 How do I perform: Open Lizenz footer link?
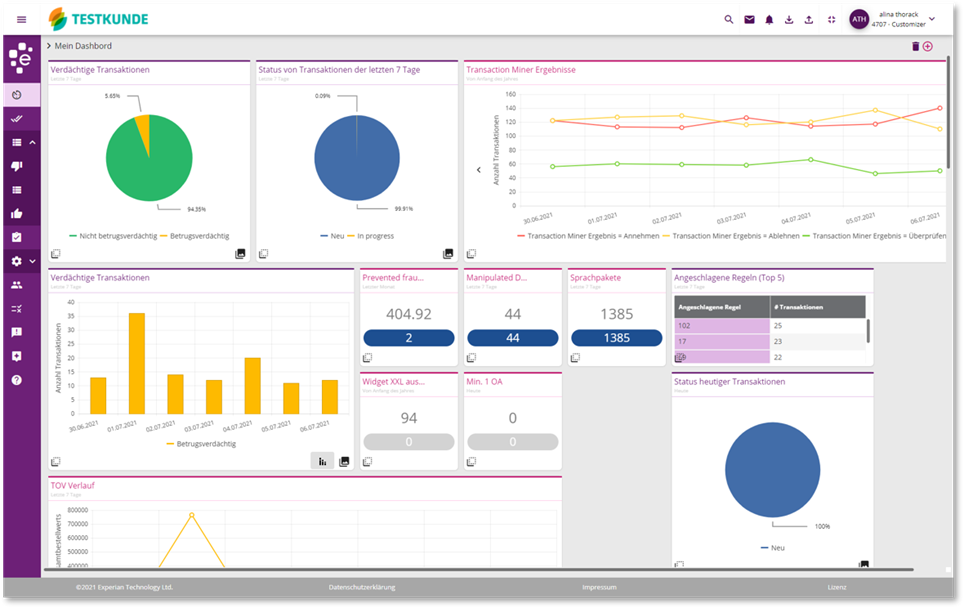[837, 587]
